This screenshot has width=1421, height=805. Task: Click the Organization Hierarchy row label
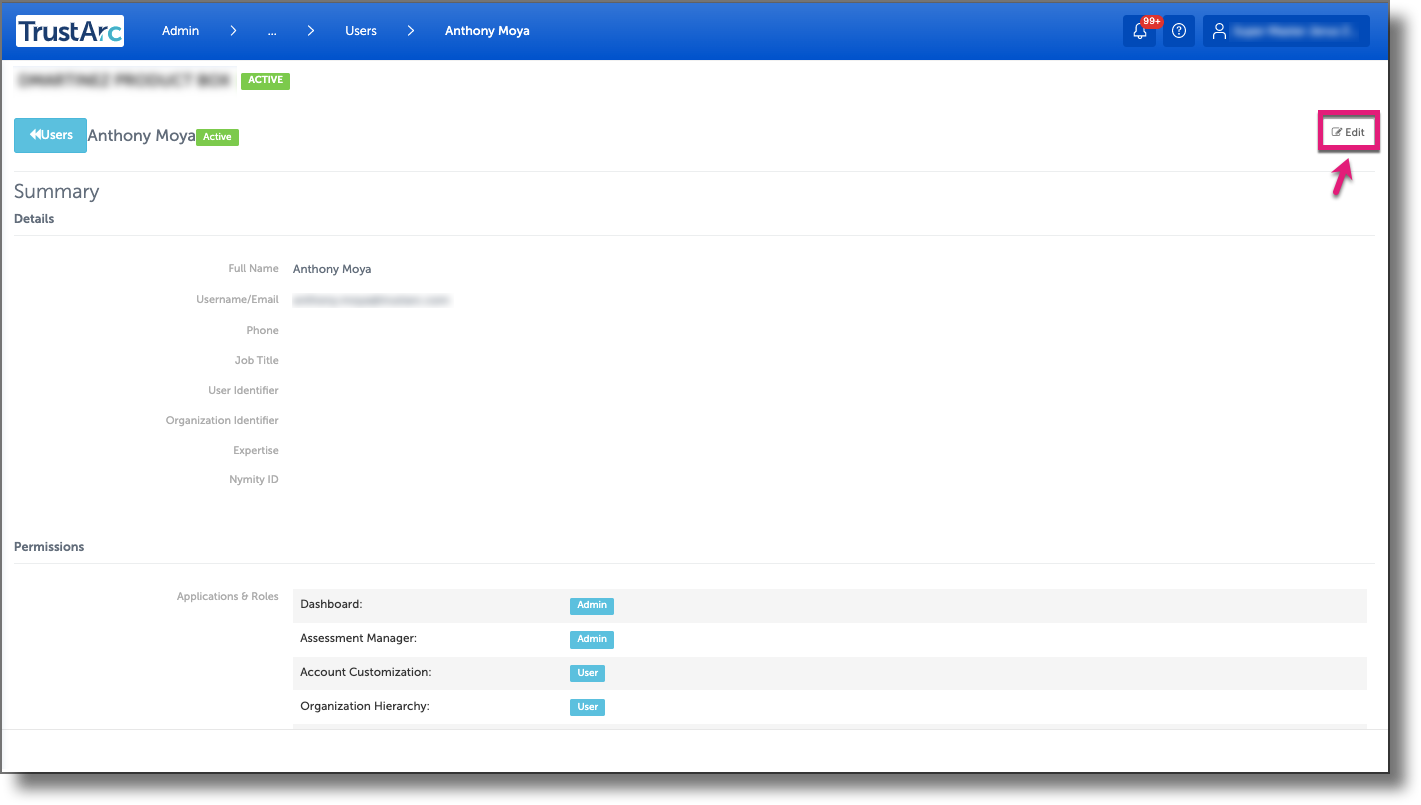tap(365, 706)
